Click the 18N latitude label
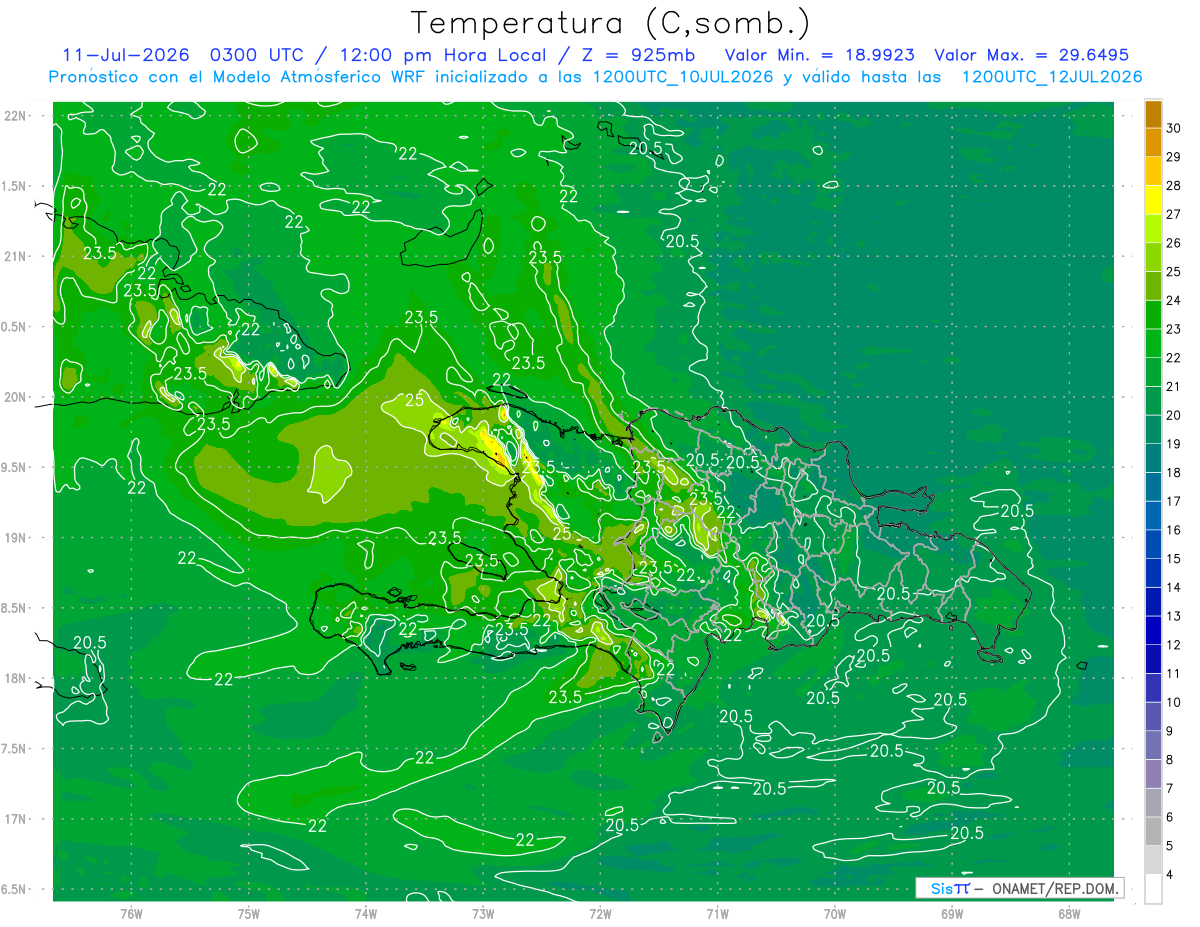The image size is (1200, 927). [x=16, y=678]
